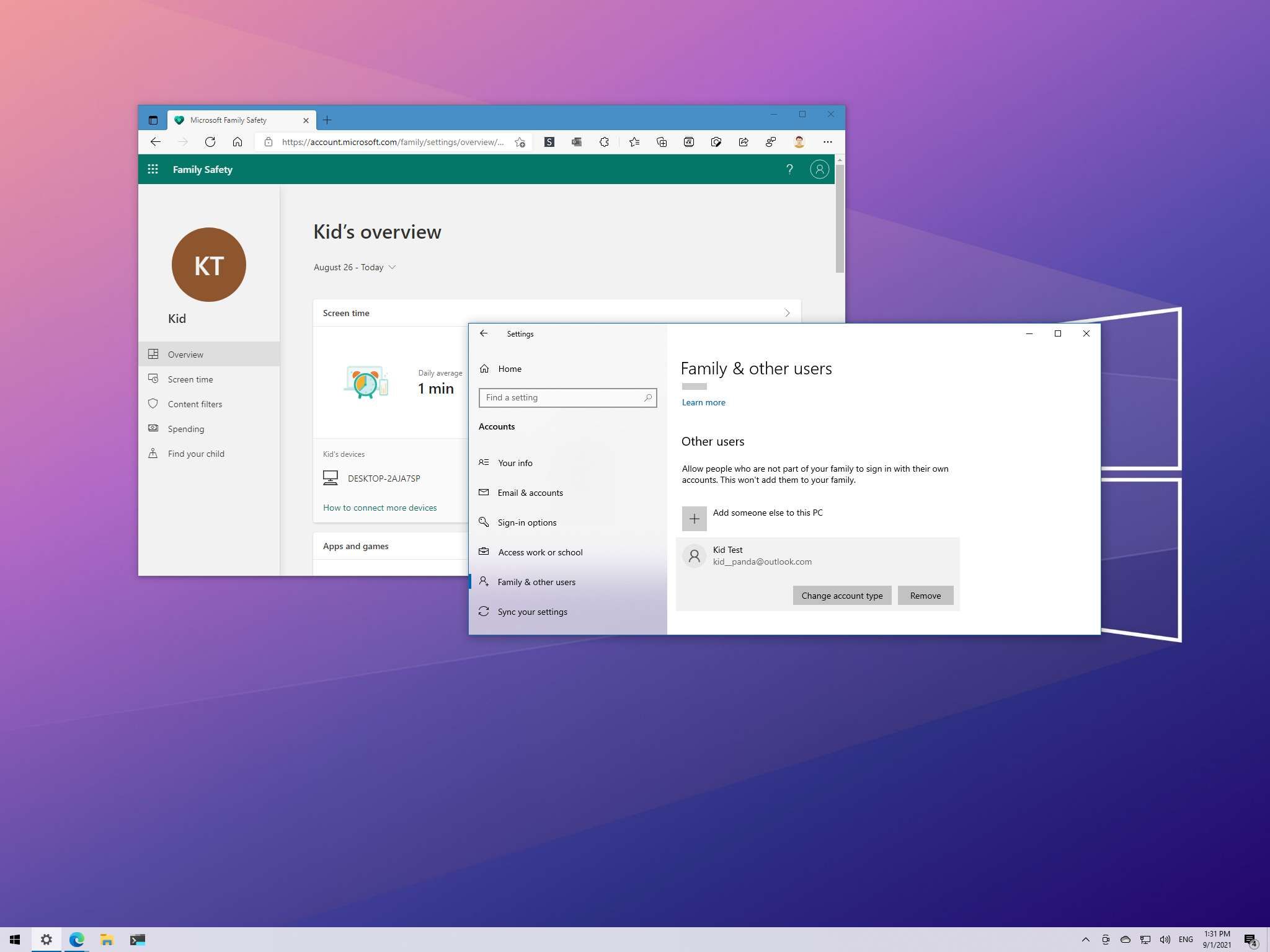Click the browser refresh icon
The height and width of the screenshot is (952, 1270).
(210, 142)
